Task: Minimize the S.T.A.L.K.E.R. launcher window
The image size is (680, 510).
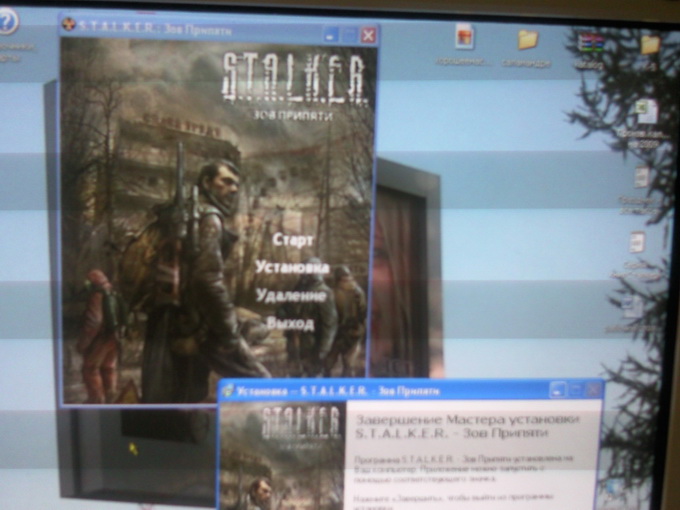Action: pos(331,36)
